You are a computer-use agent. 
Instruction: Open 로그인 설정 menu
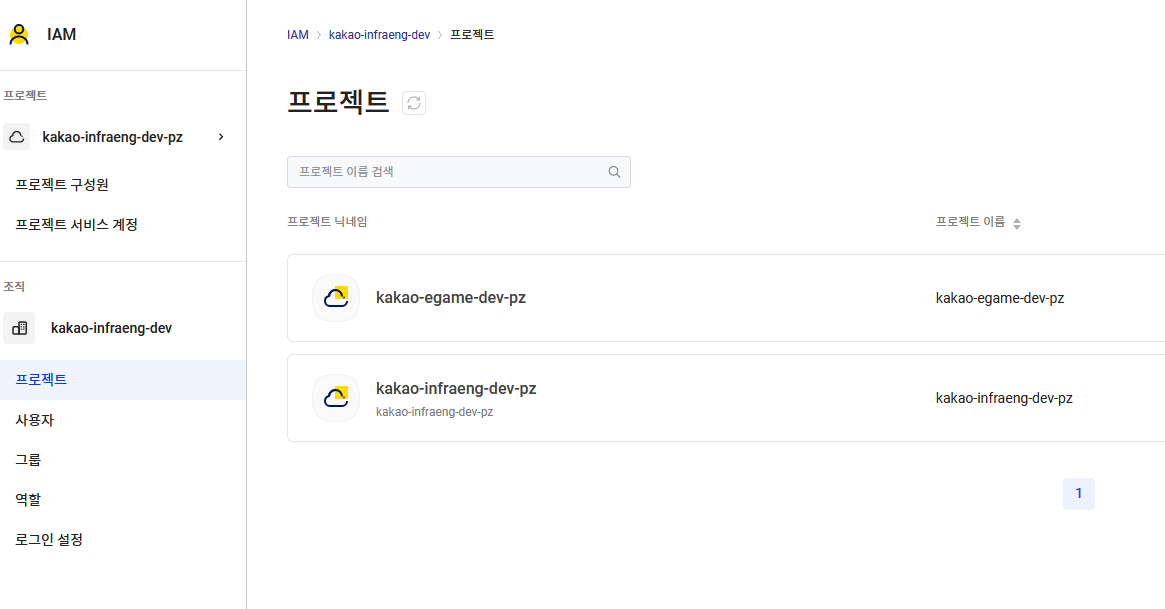click(x=49, y=540)
